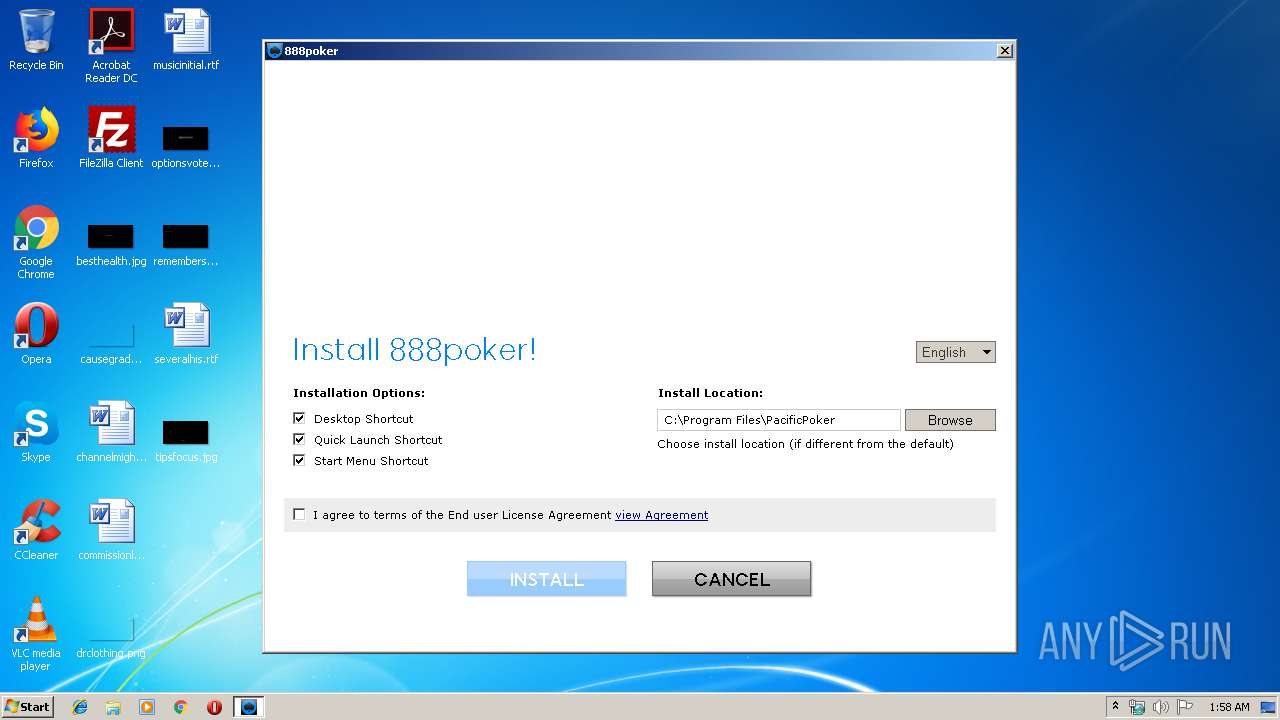
Task: Select optionsvote file on desktop
Action: [186, 146]
